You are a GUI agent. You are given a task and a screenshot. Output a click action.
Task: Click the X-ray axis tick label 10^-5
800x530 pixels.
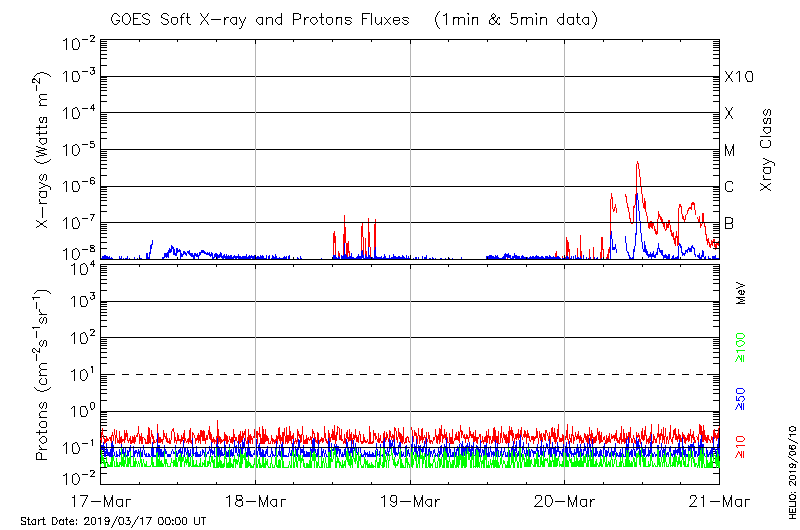pyautogui.click(x=79, y=149)
